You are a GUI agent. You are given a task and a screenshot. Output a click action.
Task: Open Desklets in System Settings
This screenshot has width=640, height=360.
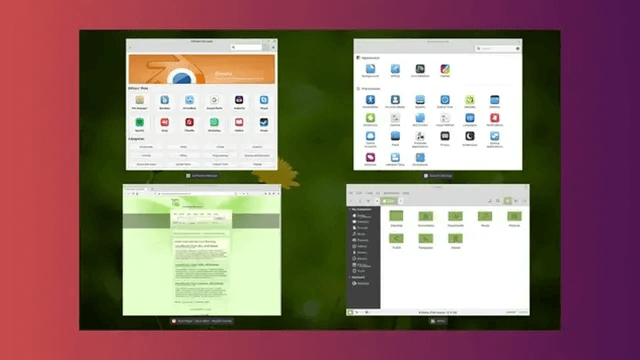pos(470,102)
